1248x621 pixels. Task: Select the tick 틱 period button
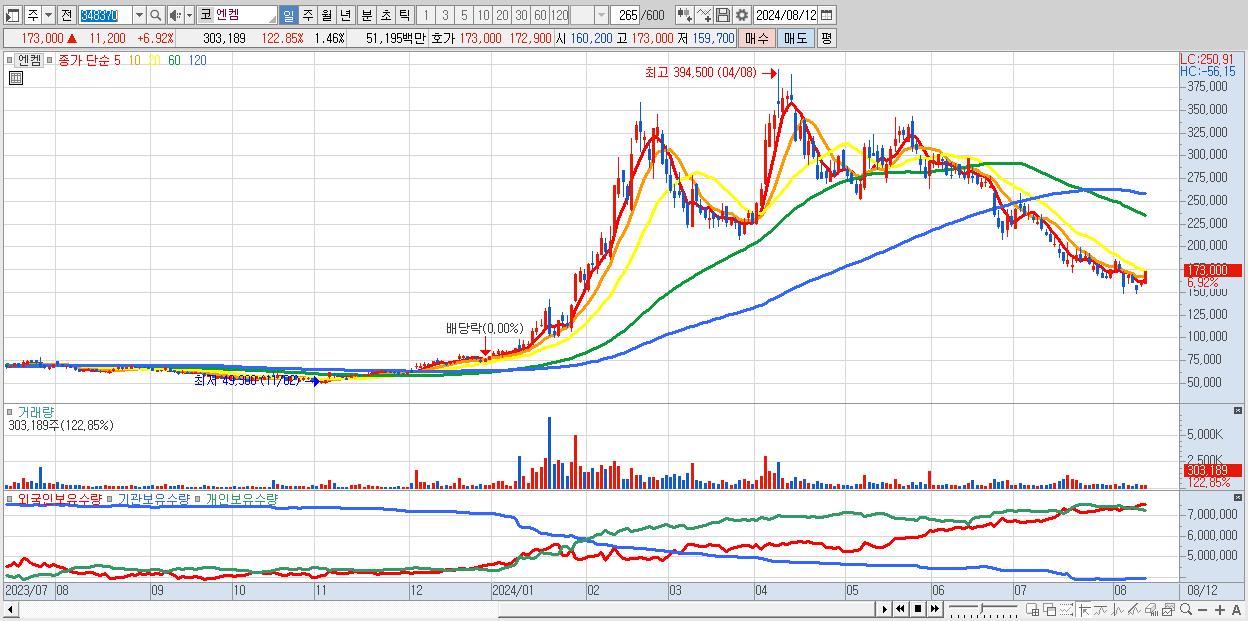click(x=403, y=15)
